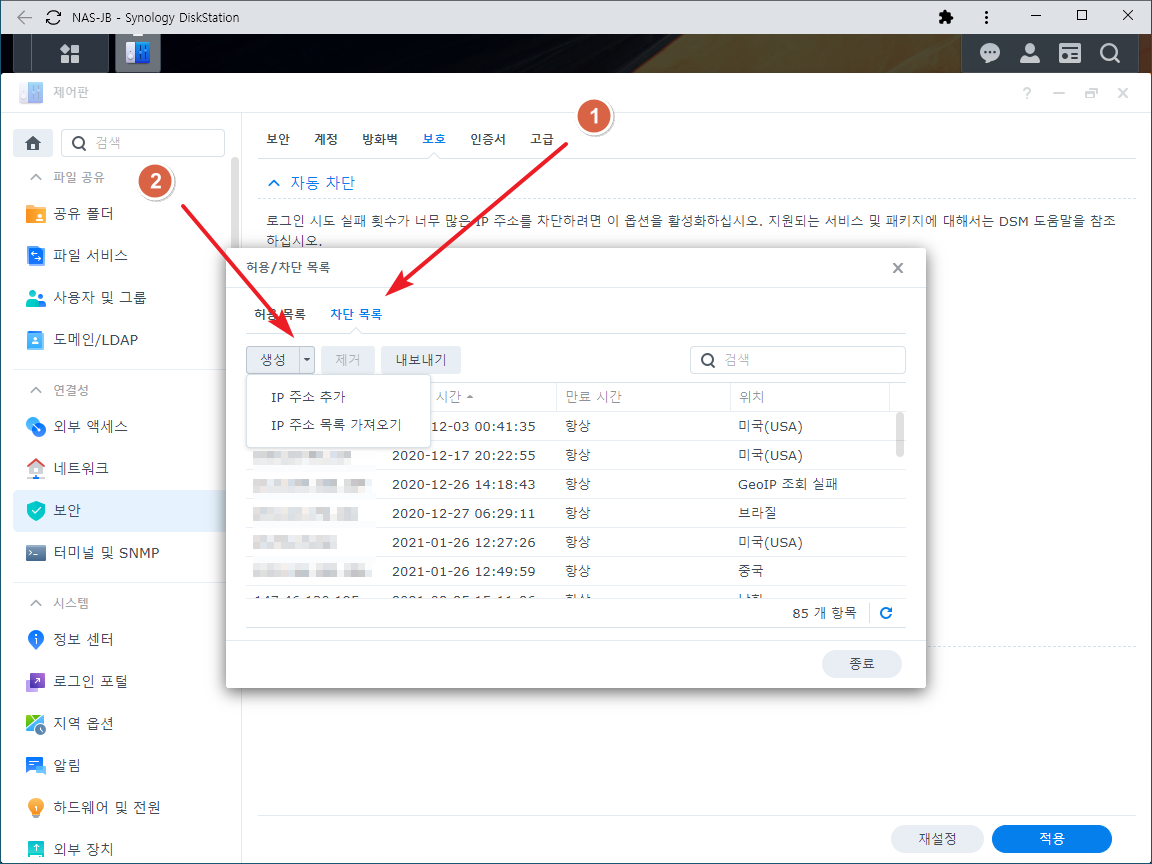Select the row with GeoIP 조회 실패
Image resolution: width=1152 pixels, height=864 pixels.
(x=576, y=484)
